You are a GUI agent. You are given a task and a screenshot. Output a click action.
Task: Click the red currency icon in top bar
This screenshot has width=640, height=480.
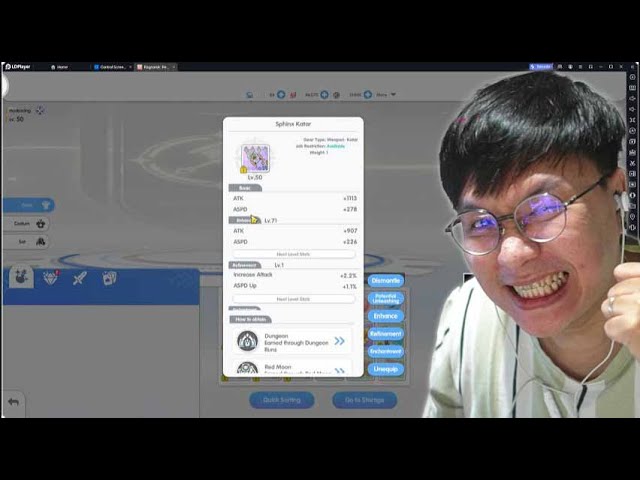coord(293,95)
